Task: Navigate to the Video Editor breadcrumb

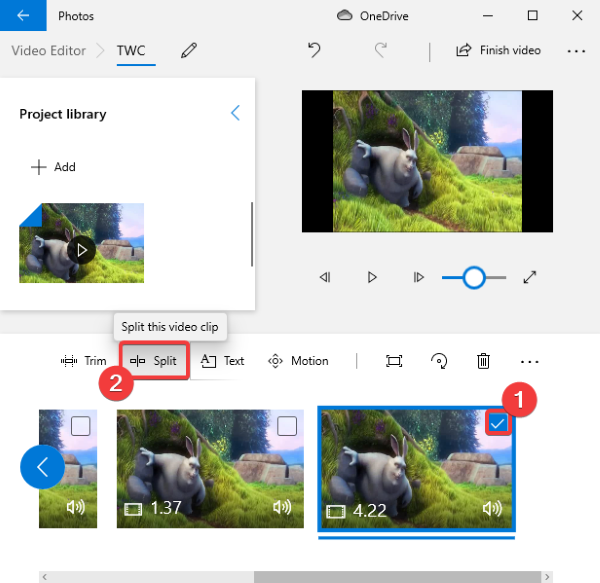Action: click(49, 50)
